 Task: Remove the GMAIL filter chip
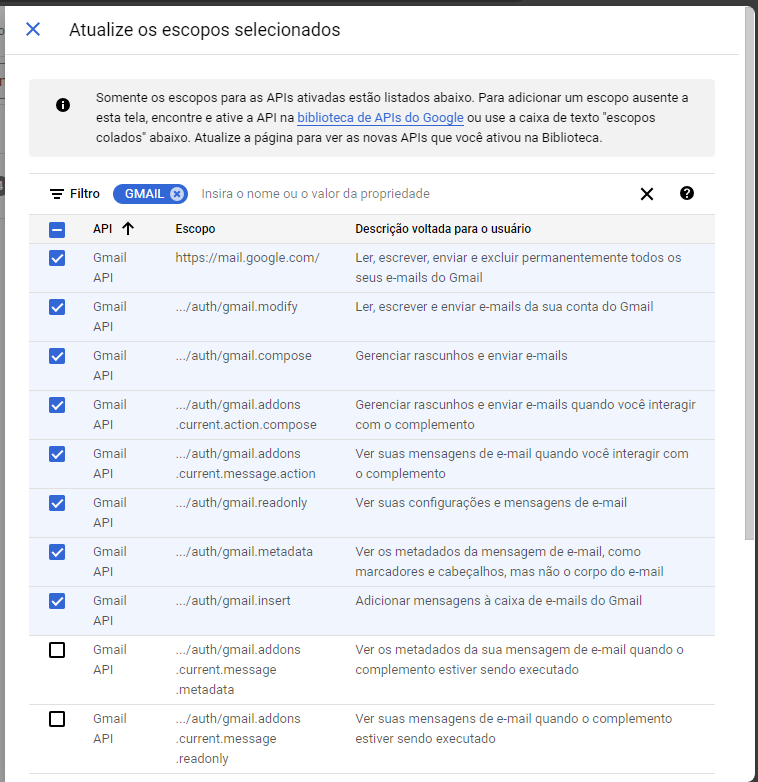point(177,194)
